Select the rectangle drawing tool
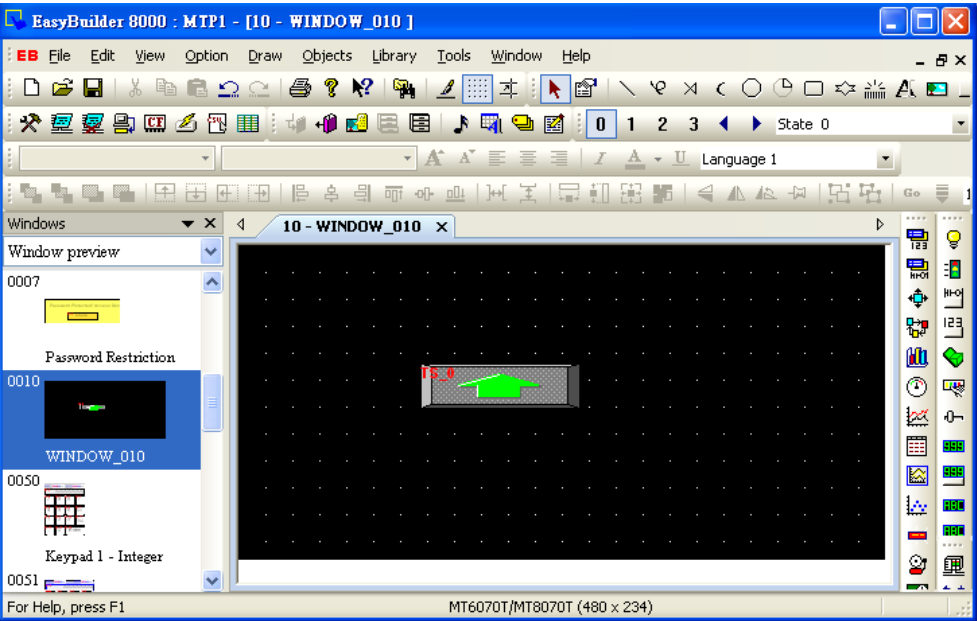Screen dimensions: 977x621 [x=813, y=88]
